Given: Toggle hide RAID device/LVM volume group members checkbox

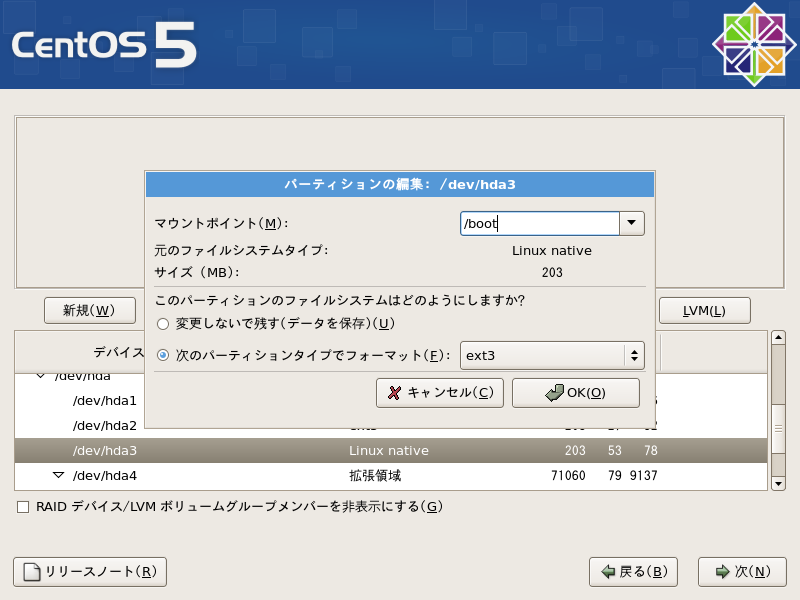Looking at the screenshot, I should pyautogui.click(x=23, y=507).
